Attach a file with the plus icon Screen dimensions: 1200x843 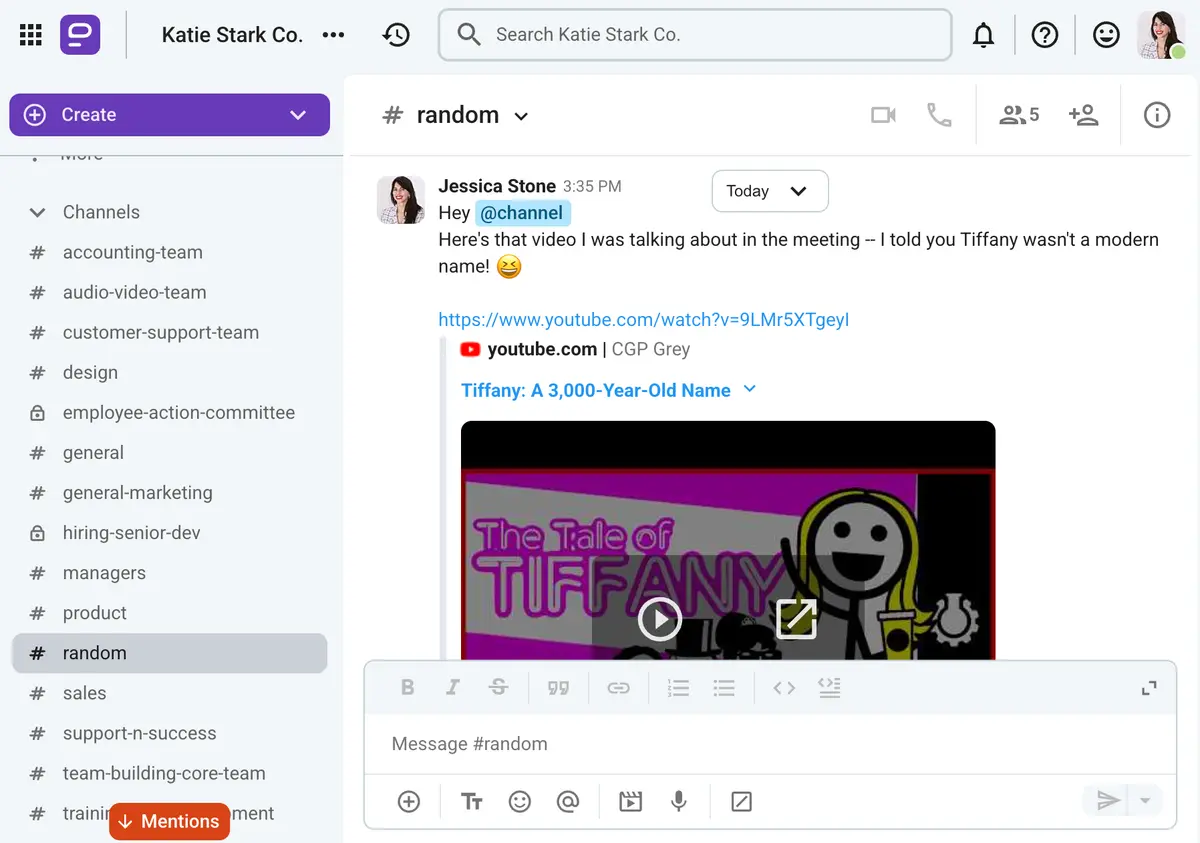409,801
